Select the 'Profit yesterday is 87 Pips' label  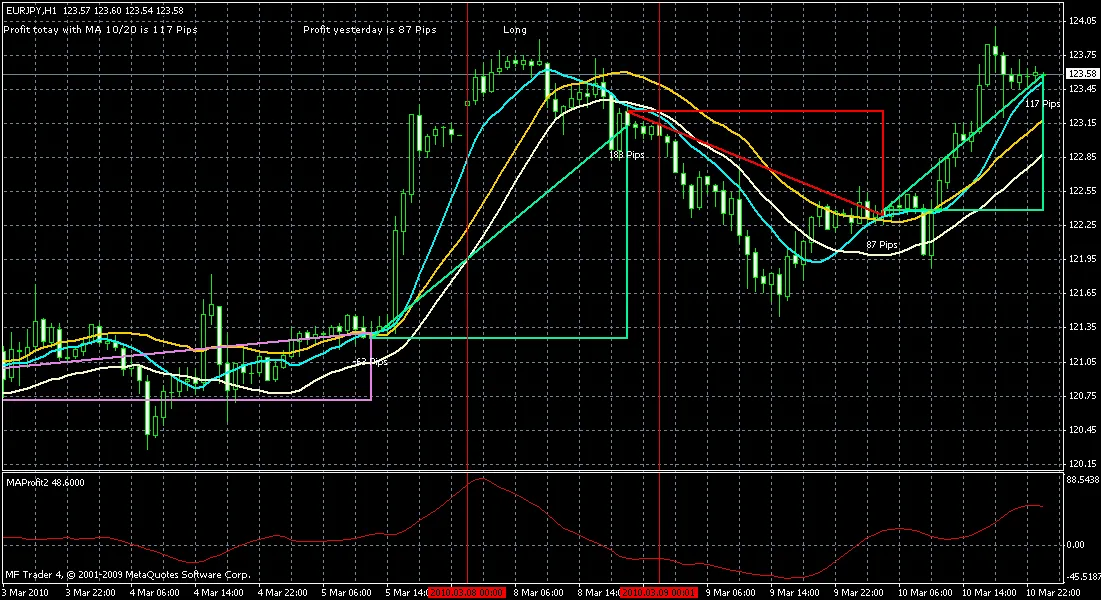pyautogui.click(x=371, y=30)
